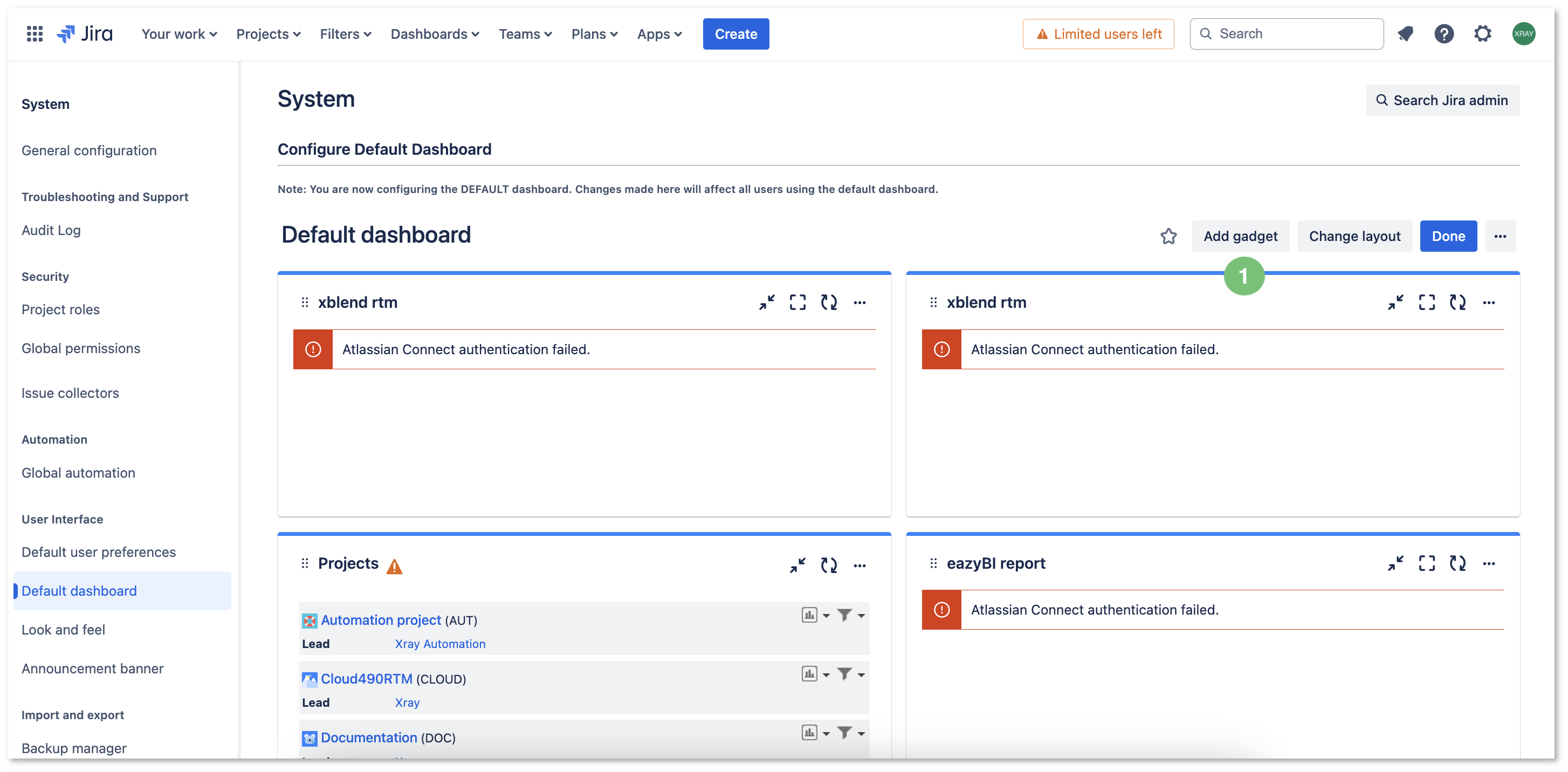The image size is (1568, 772).
Task: Open Global automation in sidebar
Action: point(78,473)
